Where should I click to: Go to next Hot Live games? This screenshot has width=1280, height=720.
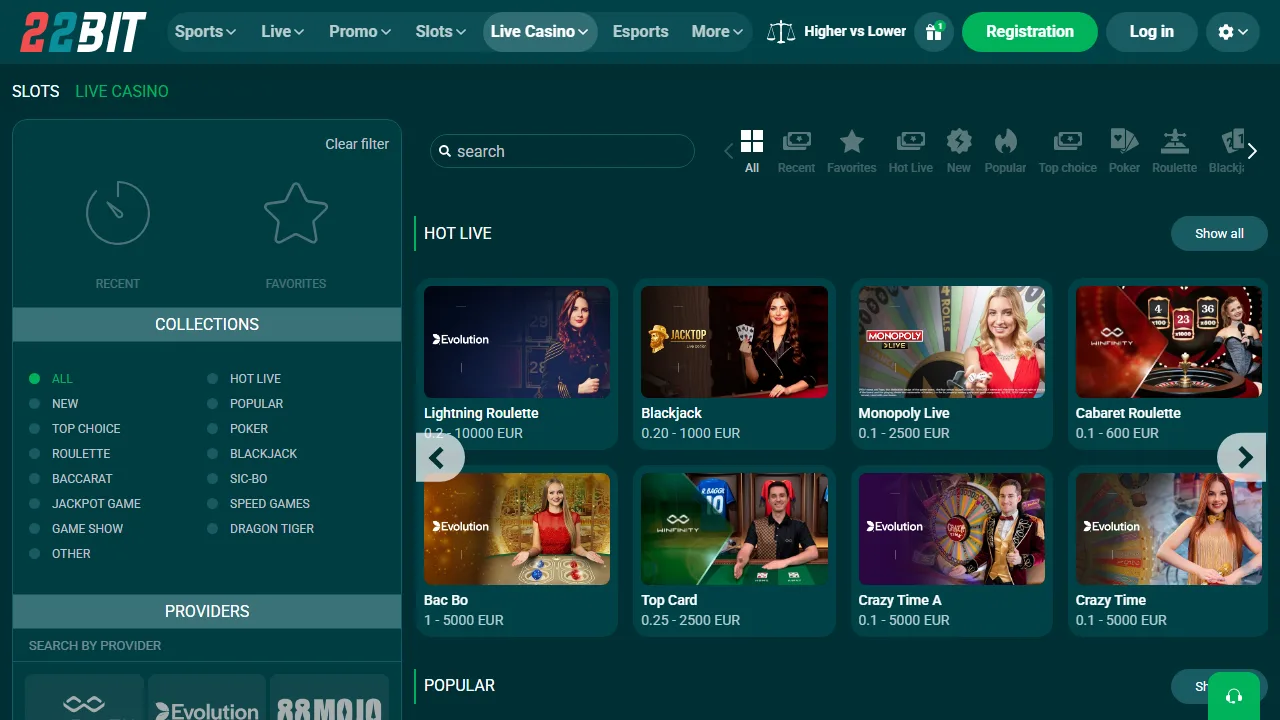[x=1243, y=458]
